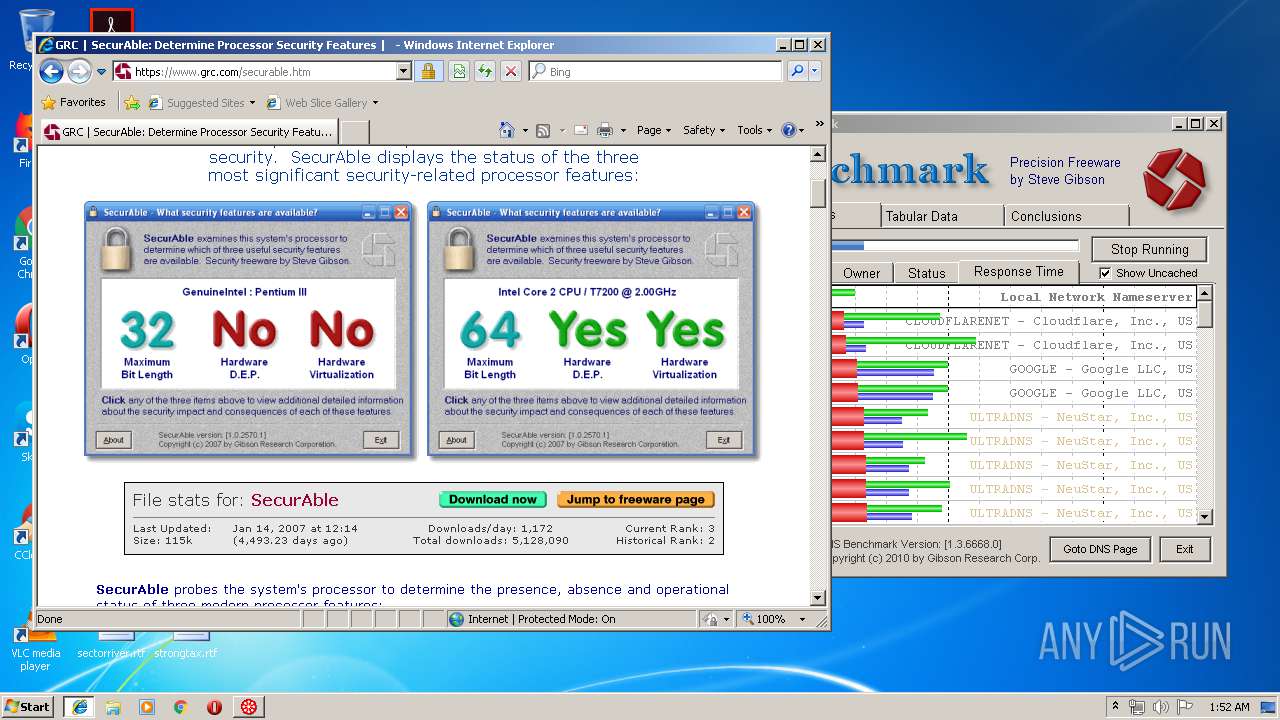Stop loading with the red X
The height and width of the screenshot is (720, 1280).
click(x=511, y=71)
